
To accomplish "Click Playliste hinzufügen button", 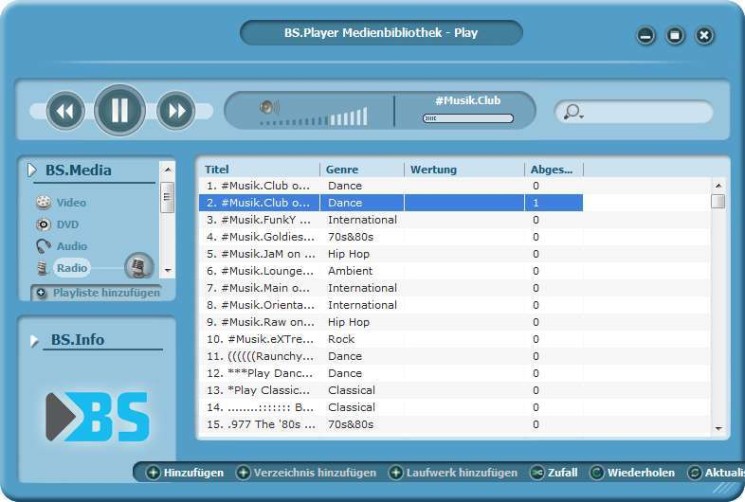I will coord(97,293).
